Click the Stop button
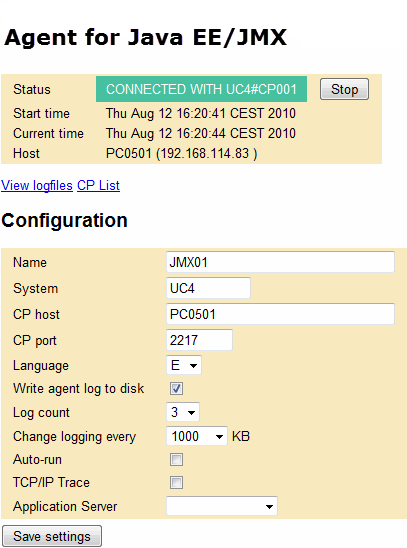407x548 pixels. coord(344,89)
